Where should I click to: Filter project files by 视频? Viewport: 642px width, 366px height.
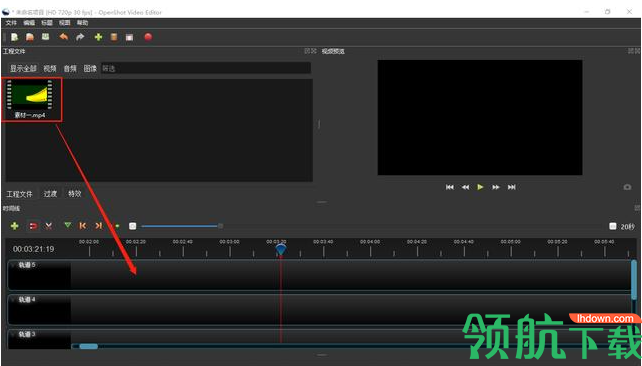pos(50,68)
